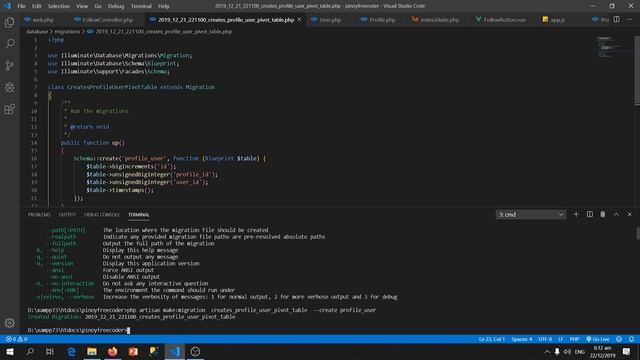Open the Go menu
Screen dimensions: 640x360
tap(98, 6)
